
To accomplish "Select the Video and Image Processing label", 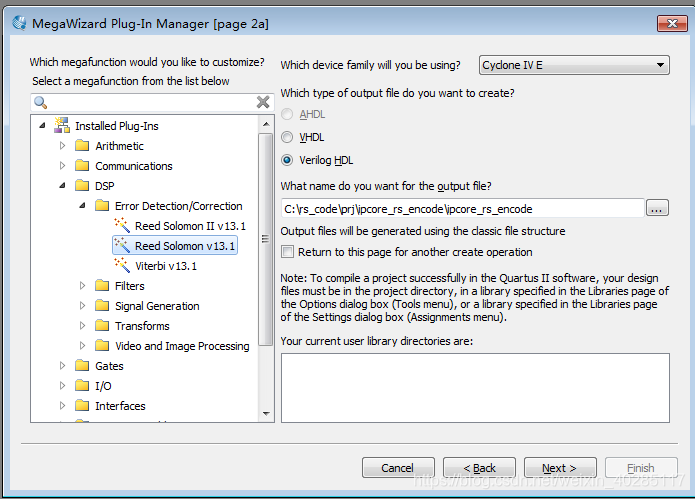I will tap(182, 346).
